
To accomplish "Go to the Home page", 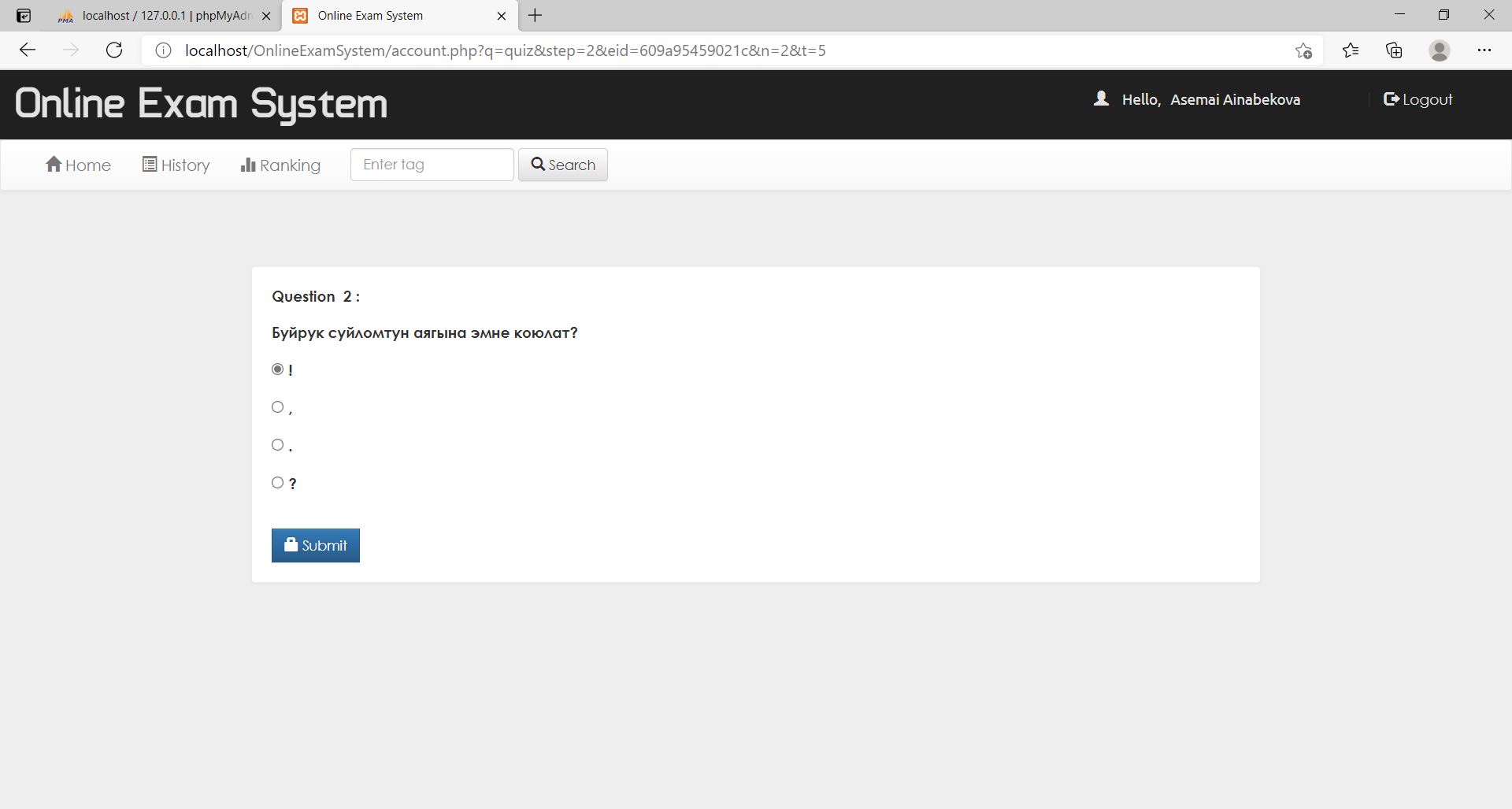I will click(78, 165).
